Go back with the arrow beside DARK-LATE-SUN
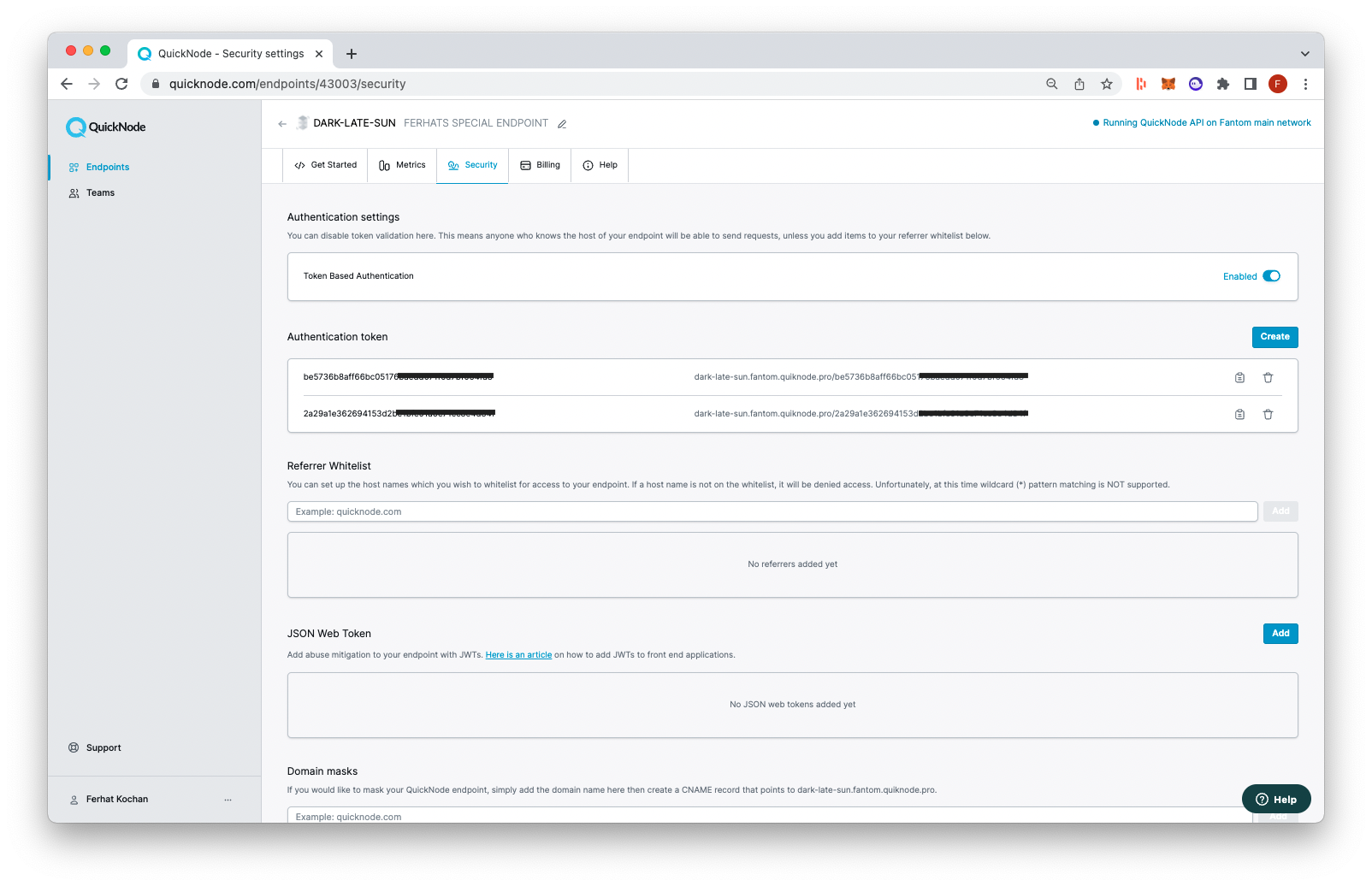 coord(282,124)
